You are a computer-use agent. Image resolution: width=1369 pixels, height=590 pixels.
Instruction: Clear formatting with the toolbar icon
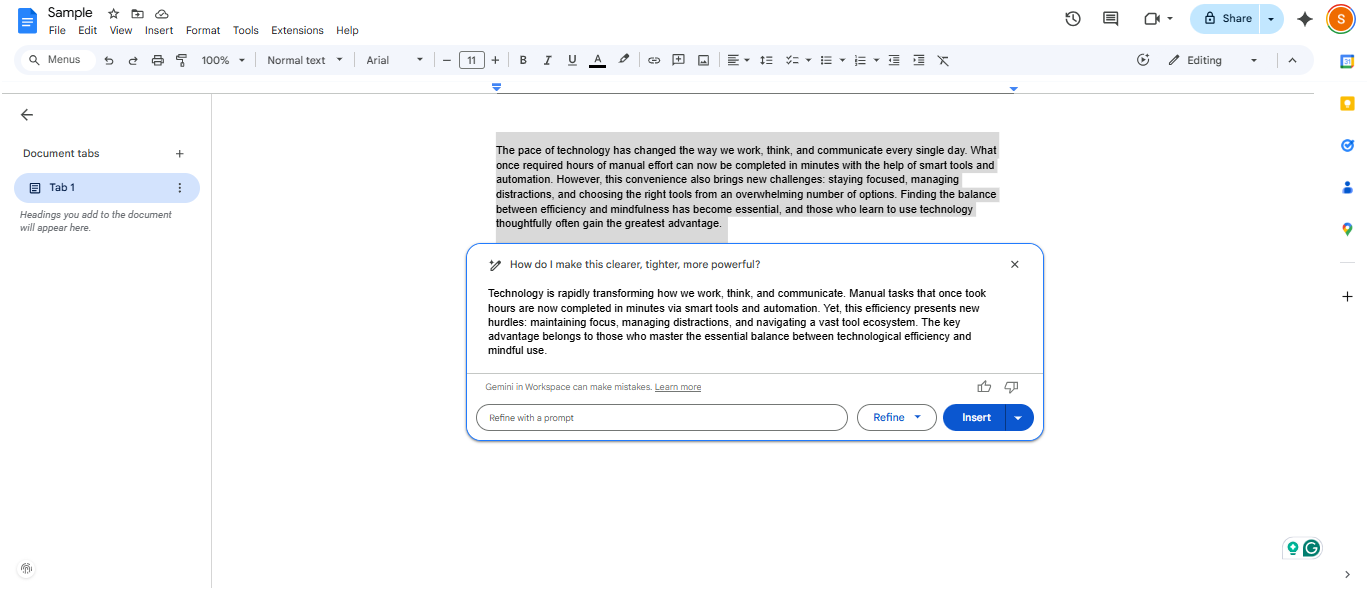pyautogui.click(x=942, y=60)
